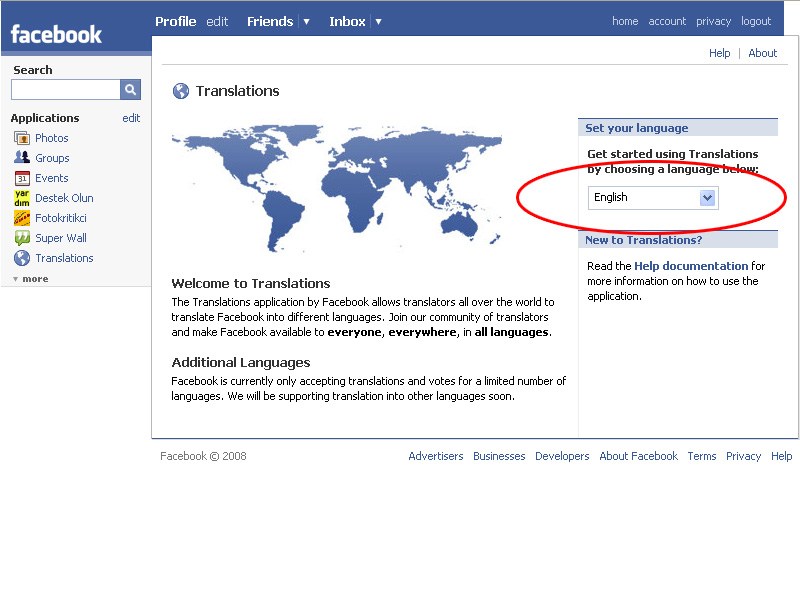Expand the Inbox dropdown arrow

click(378, 22)
